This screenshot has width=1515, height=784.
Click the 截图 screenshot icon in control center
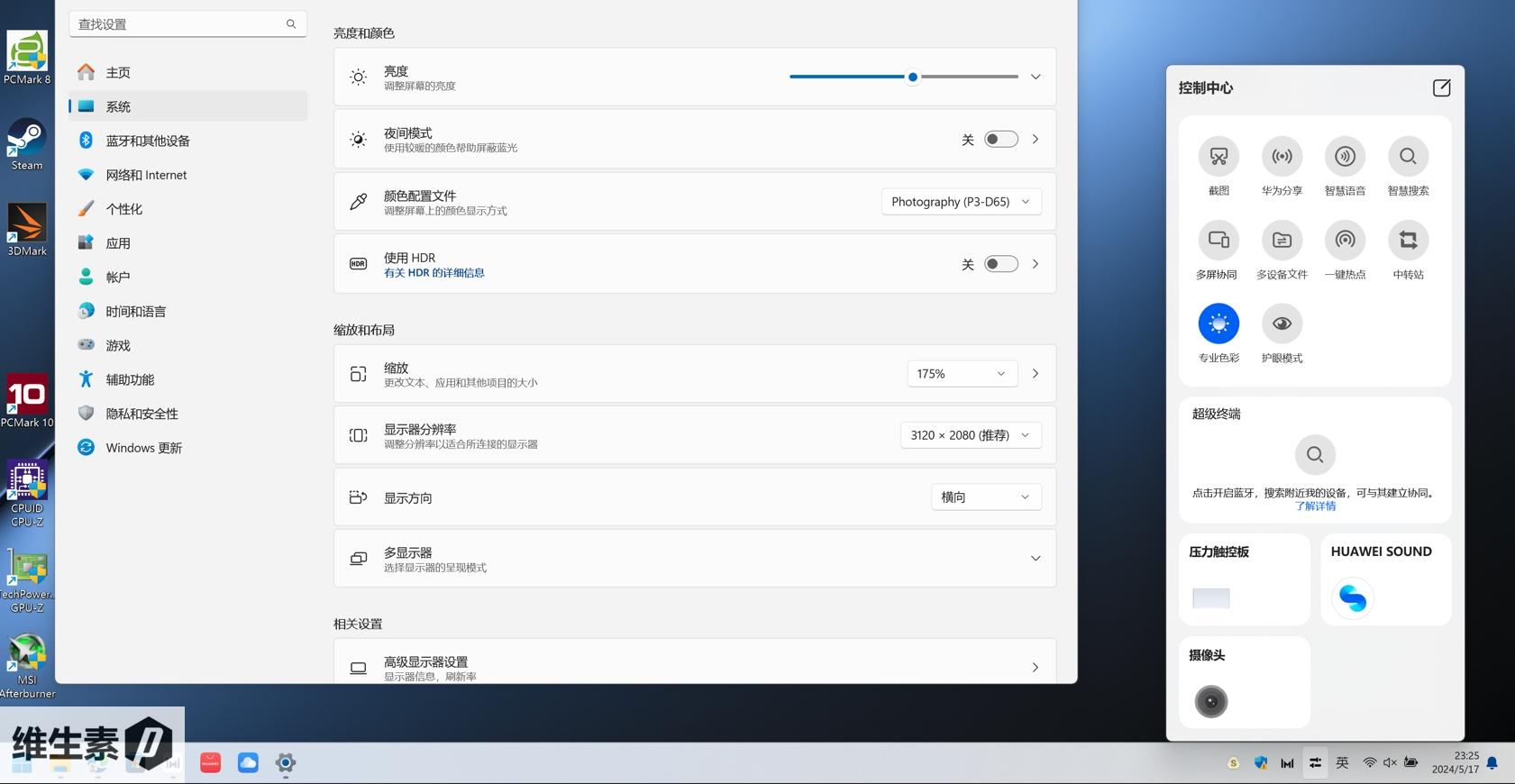point(1218,157)
